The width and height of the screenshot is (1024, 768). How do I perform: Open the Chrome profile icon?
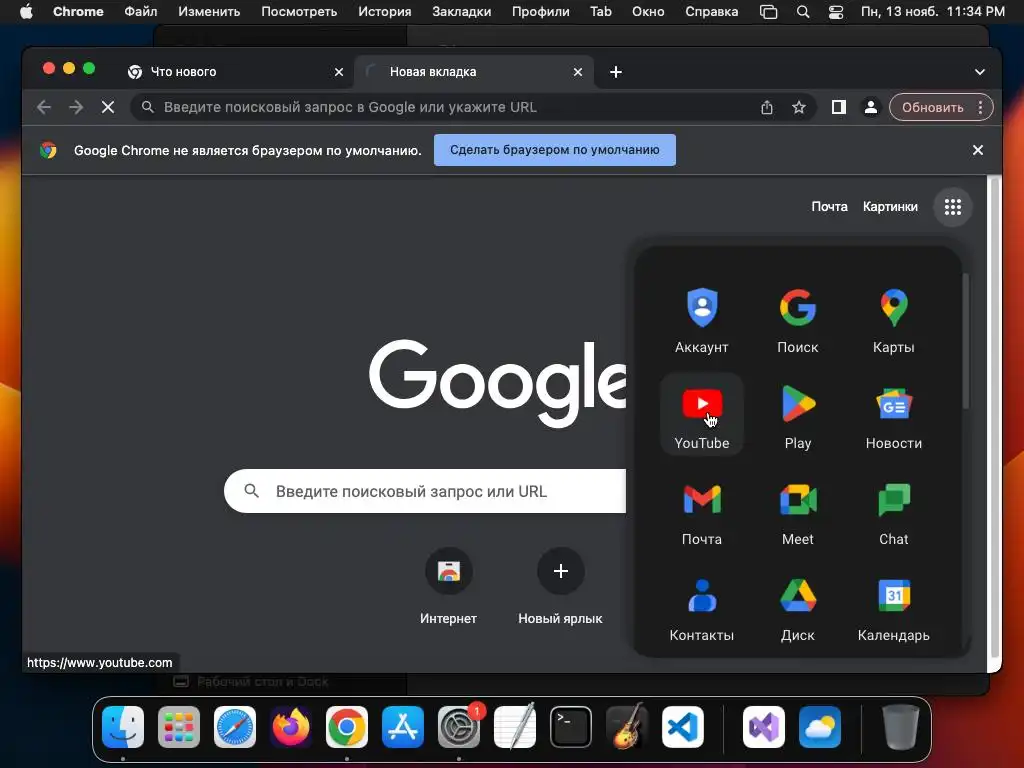pyautogui.click(x=871, y=107)
